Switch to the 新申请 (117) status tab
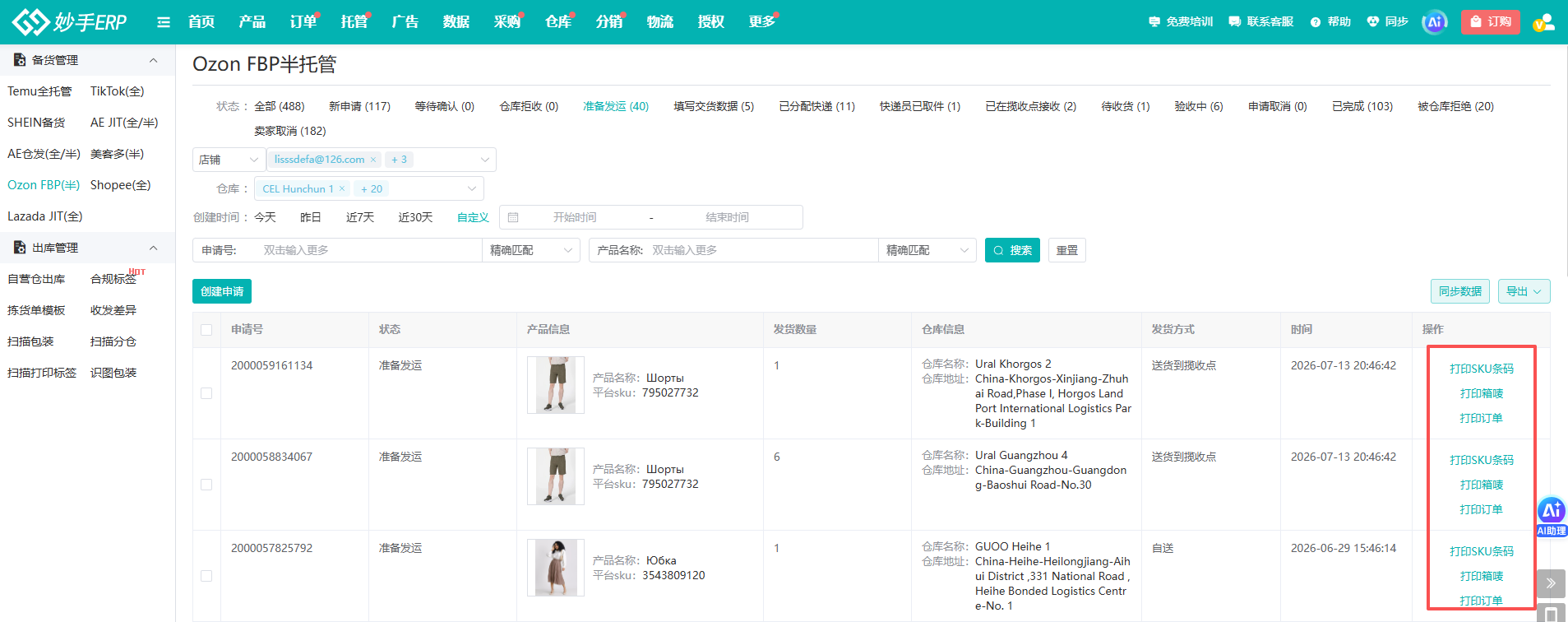The height and width of the screenshot is (622, 1568). click(359, 106)
